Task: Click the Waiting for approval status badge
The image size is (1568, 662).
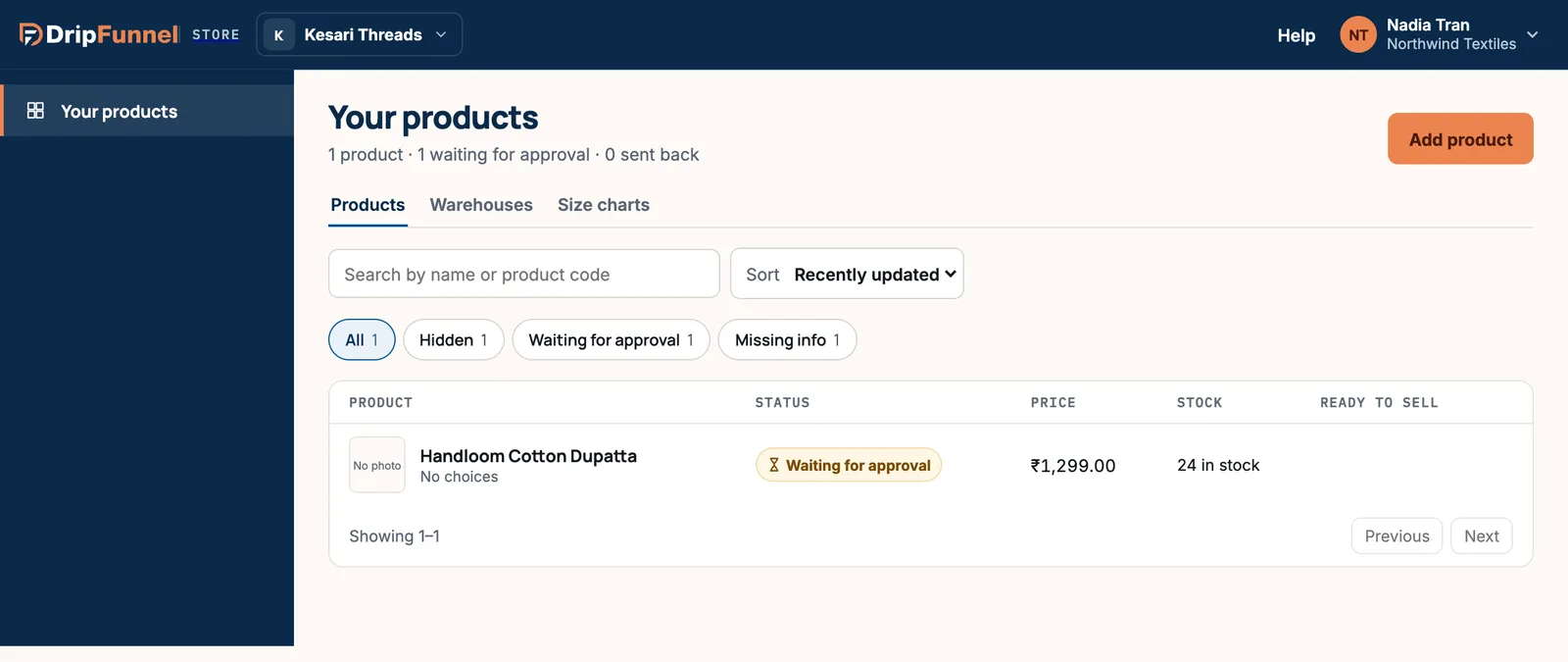Action: [x=849, y=465]
